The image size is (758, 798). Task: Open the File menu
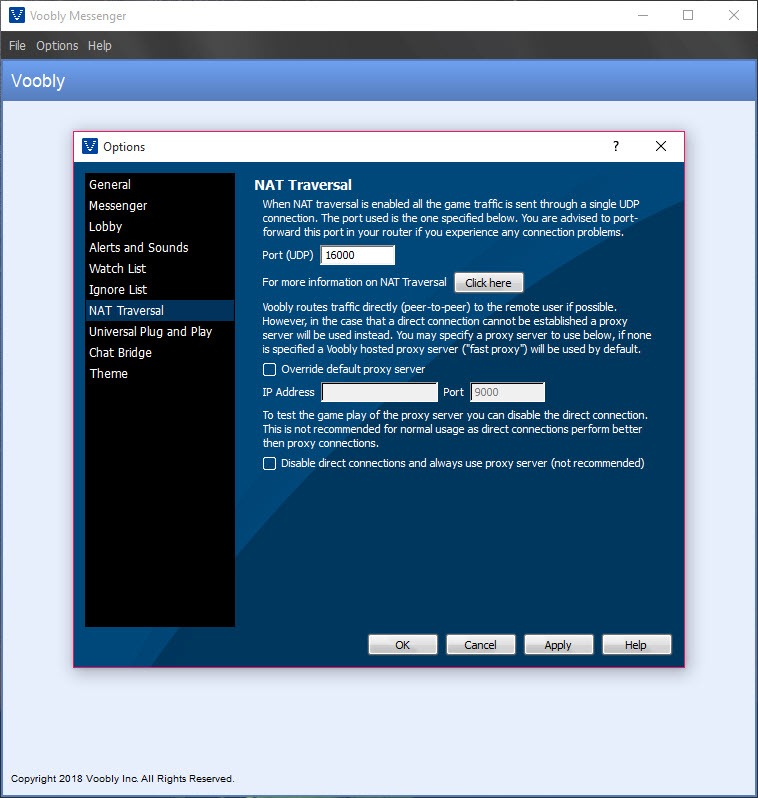point(17,45)
